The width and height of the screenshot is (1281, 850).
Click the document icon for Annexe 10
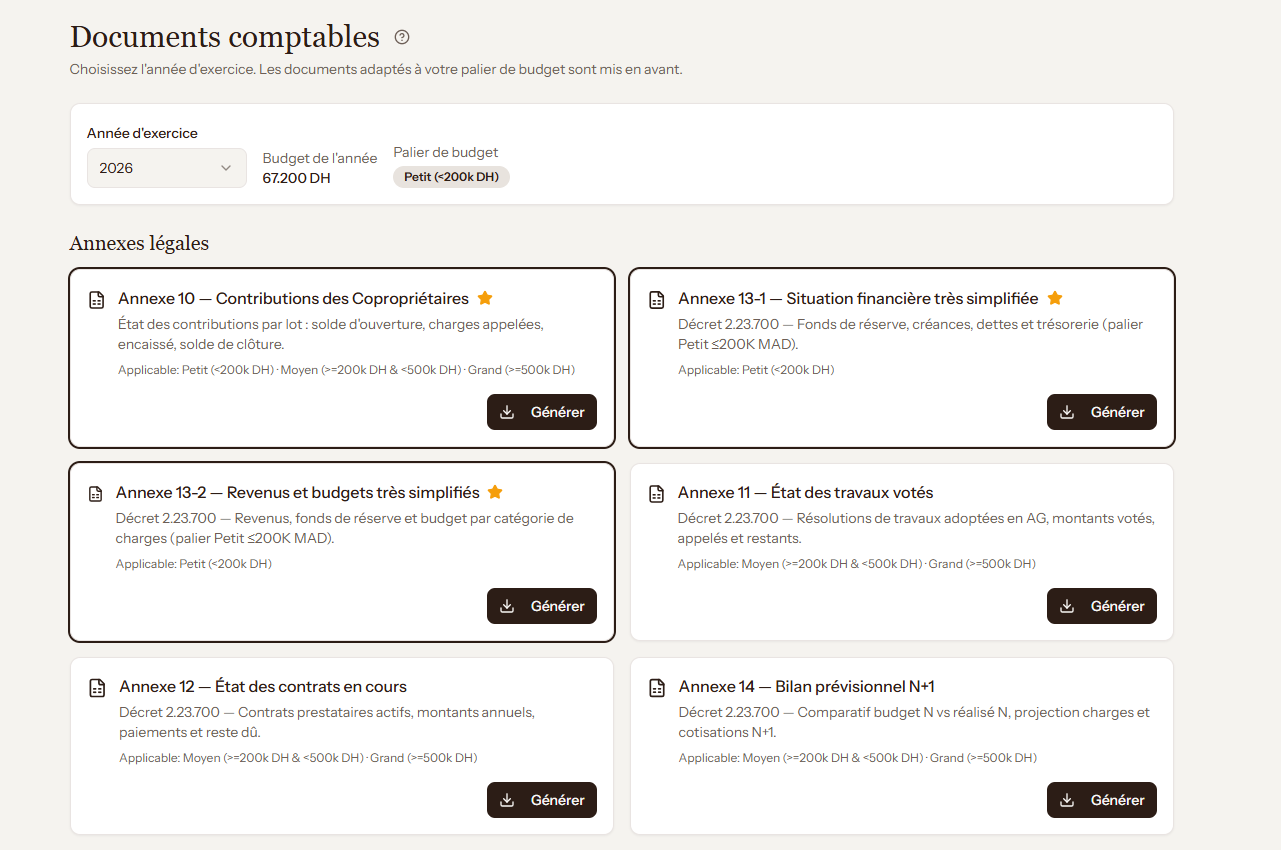coord(97,299)
